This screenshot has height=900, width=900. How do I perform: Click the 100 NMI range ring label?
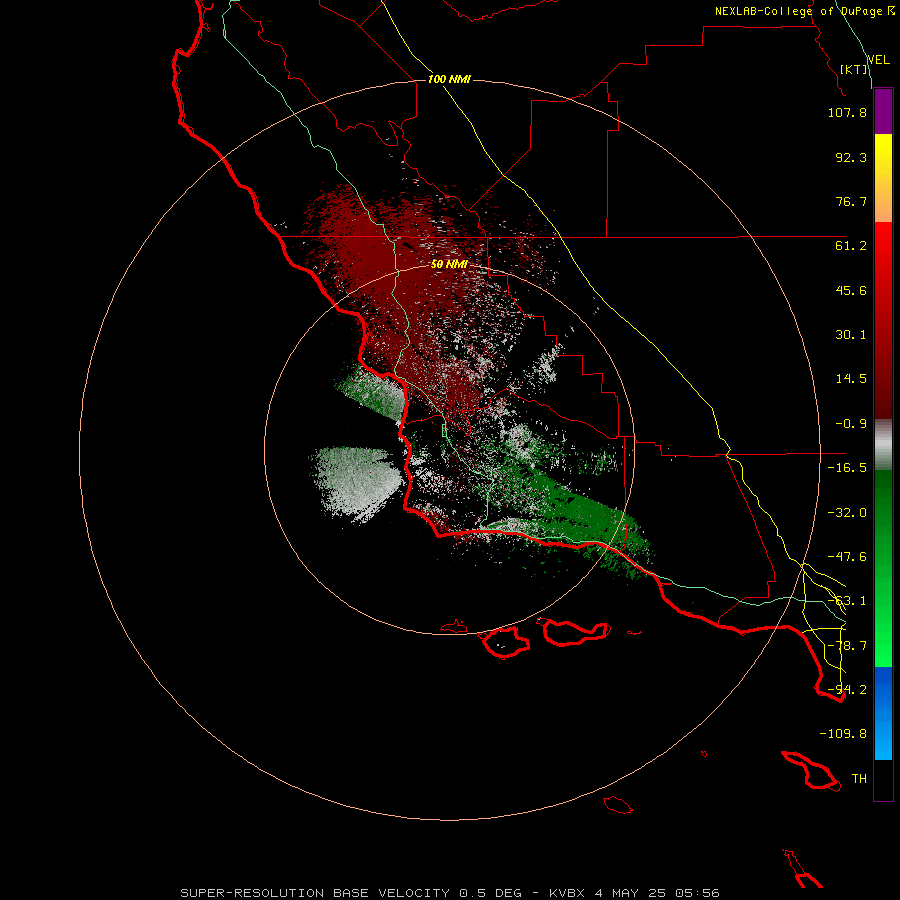(x=449, y=79)
